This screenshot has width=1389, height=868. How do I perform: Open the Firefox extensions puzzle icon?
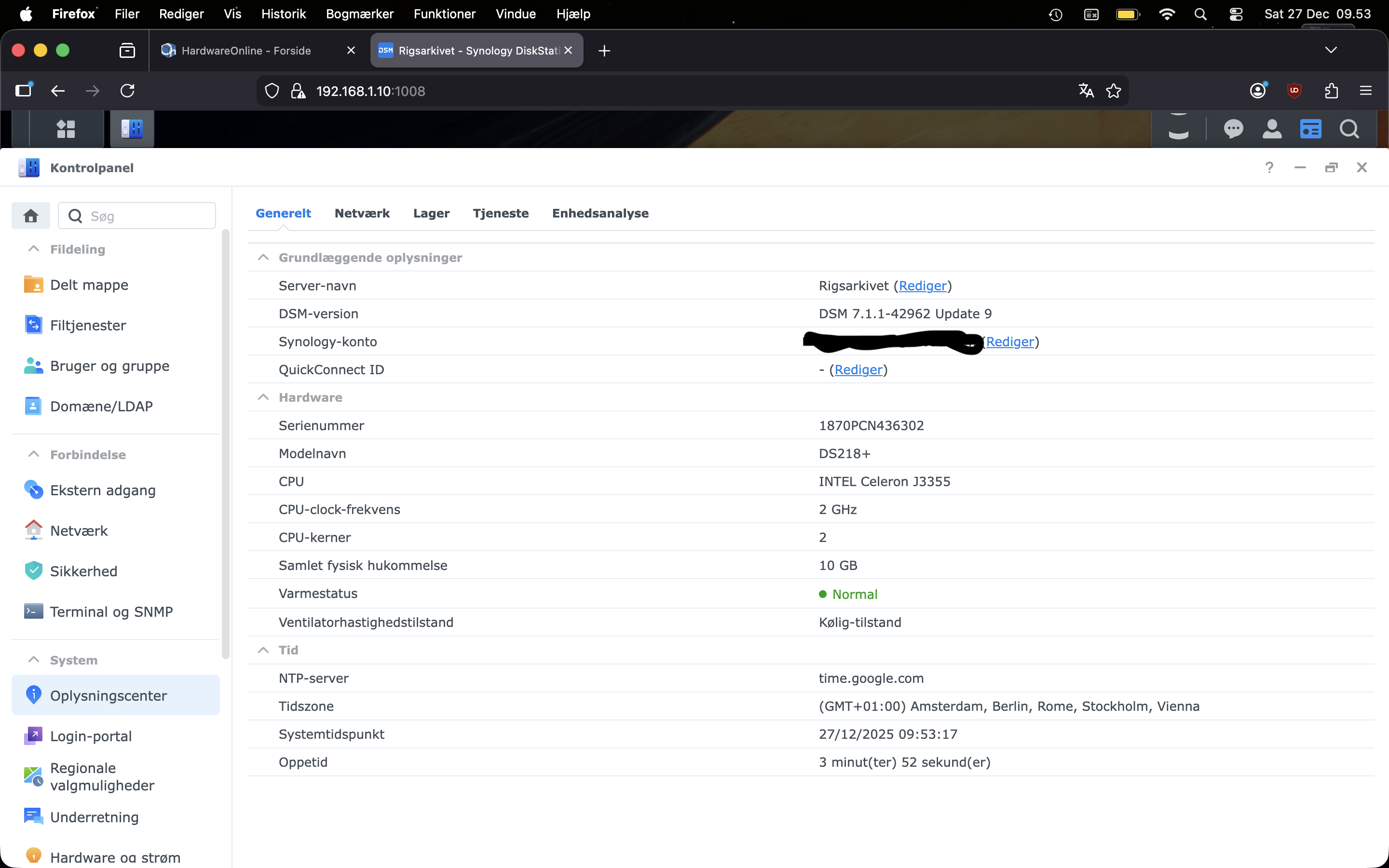point(1331,91)
